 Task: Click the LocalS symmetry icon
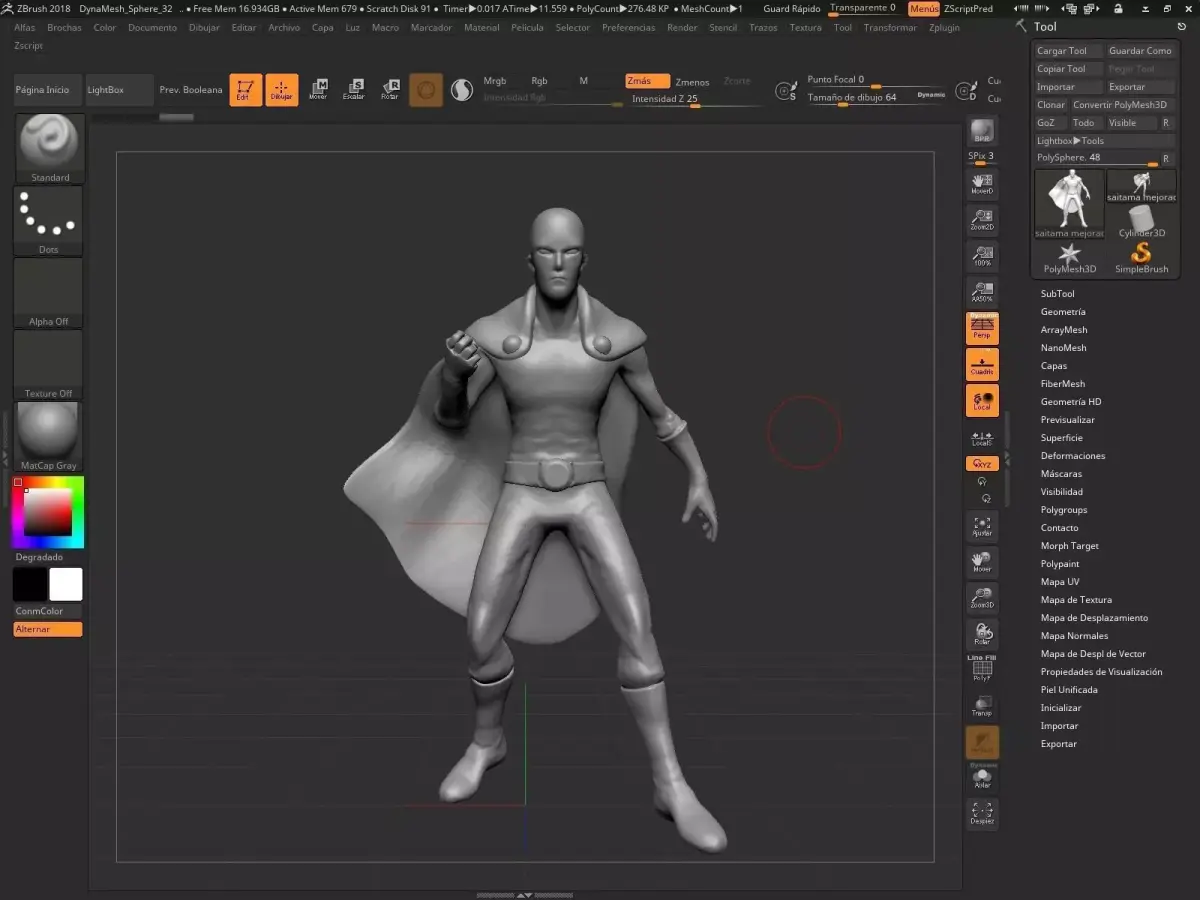point(982,437)
